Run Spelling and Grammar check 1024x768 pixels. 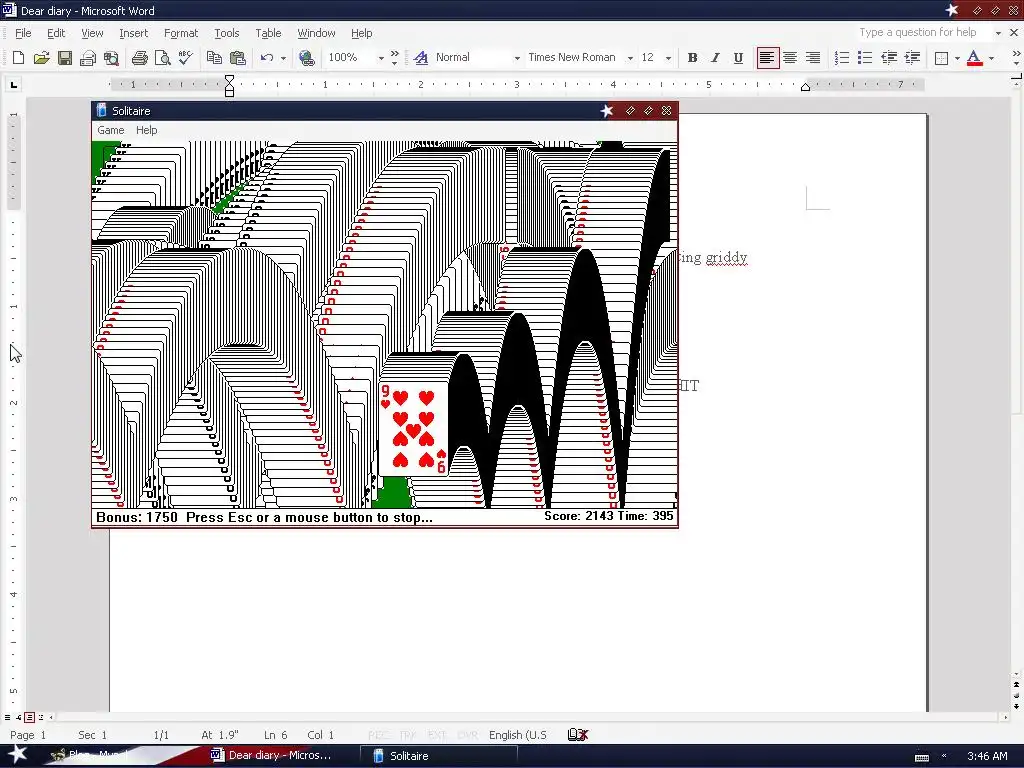(185, 57)
